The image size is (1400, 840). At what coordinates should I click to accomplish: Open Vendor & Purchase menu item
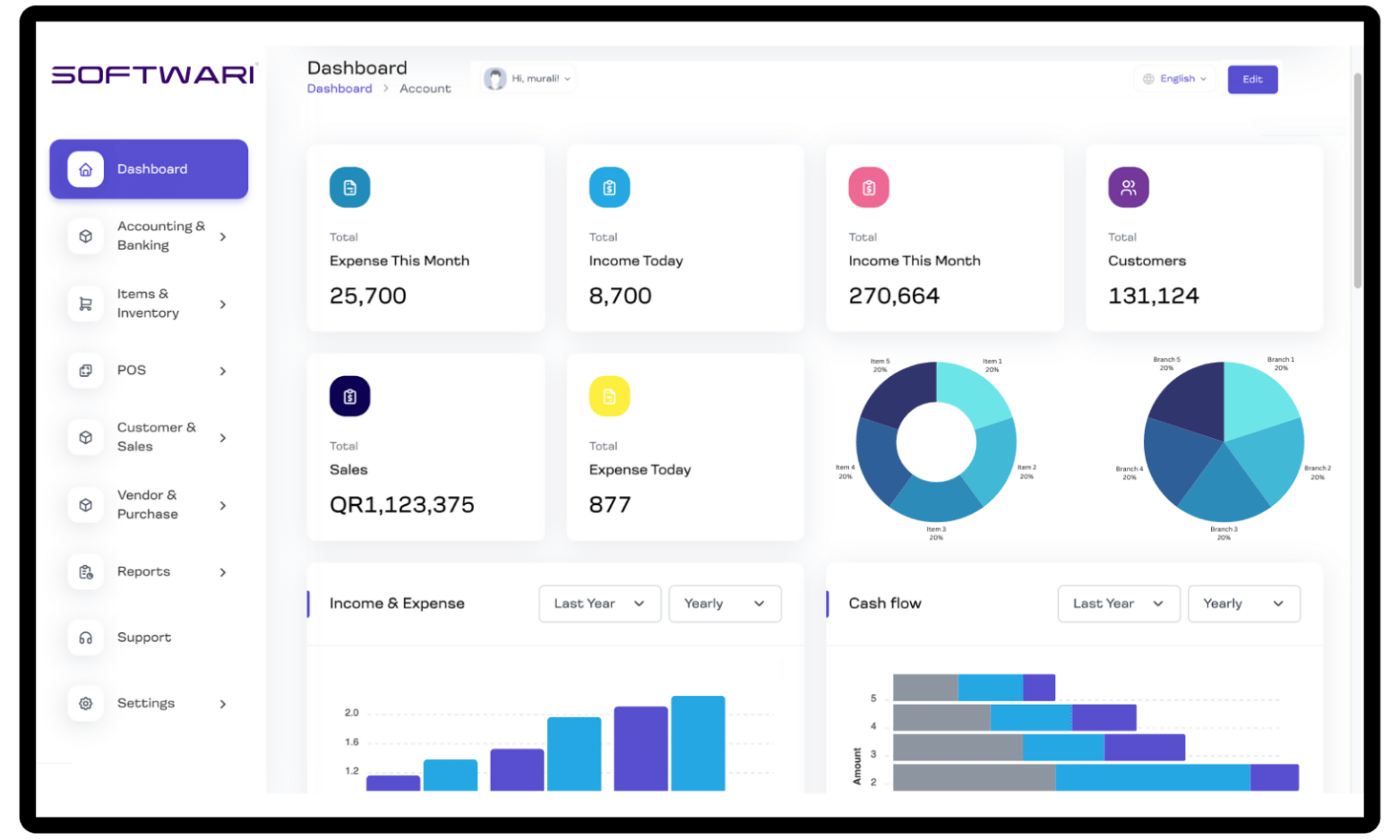click(x=149, y=505)
